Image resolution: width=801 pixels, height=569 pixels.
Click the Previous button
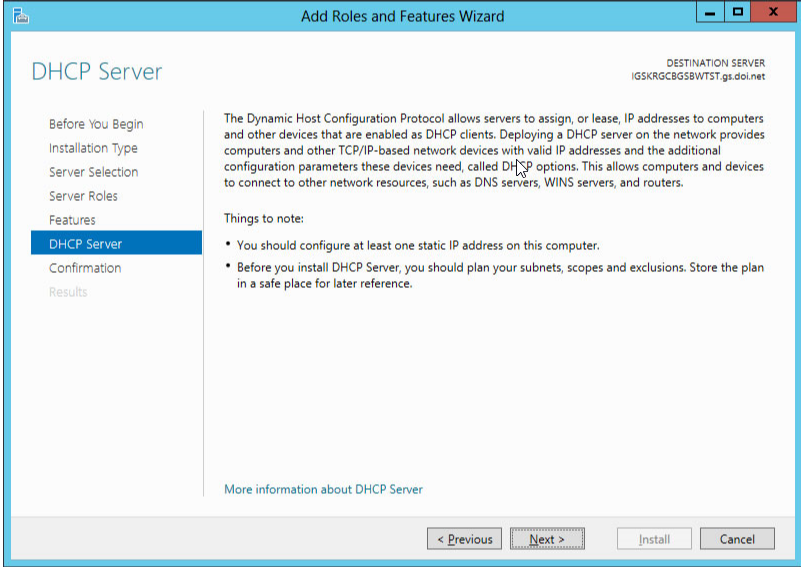464,539
